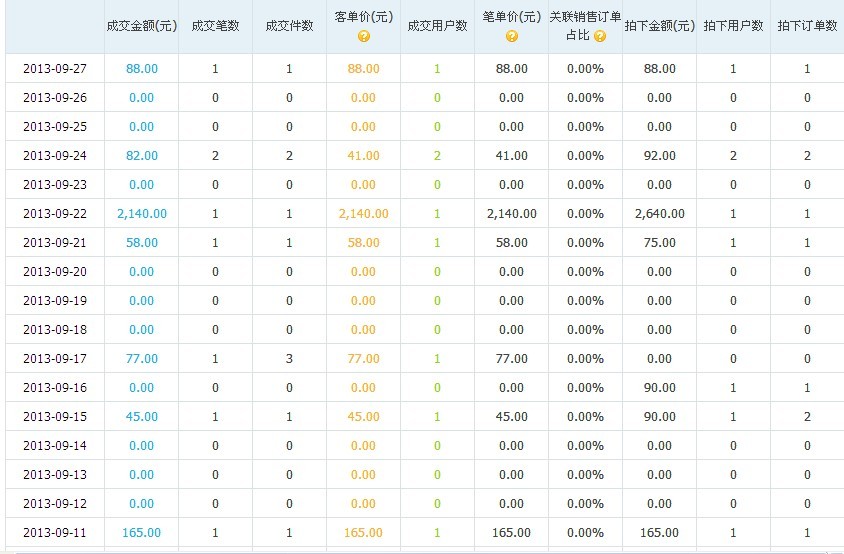Select the date cell 2013-09-26
The height and width of the screenshot is (554, 844).
coord(55,98)
